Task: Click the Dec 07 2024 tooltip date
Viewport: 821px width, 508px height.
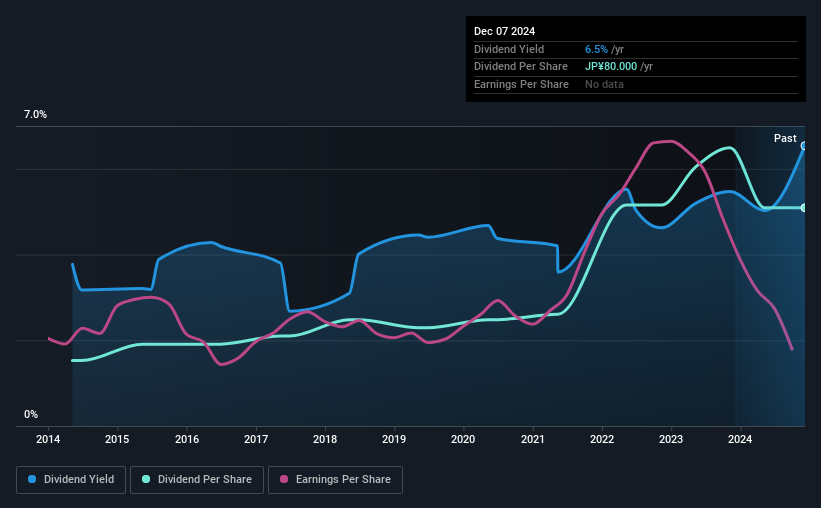Action: (x=504, y=31)
